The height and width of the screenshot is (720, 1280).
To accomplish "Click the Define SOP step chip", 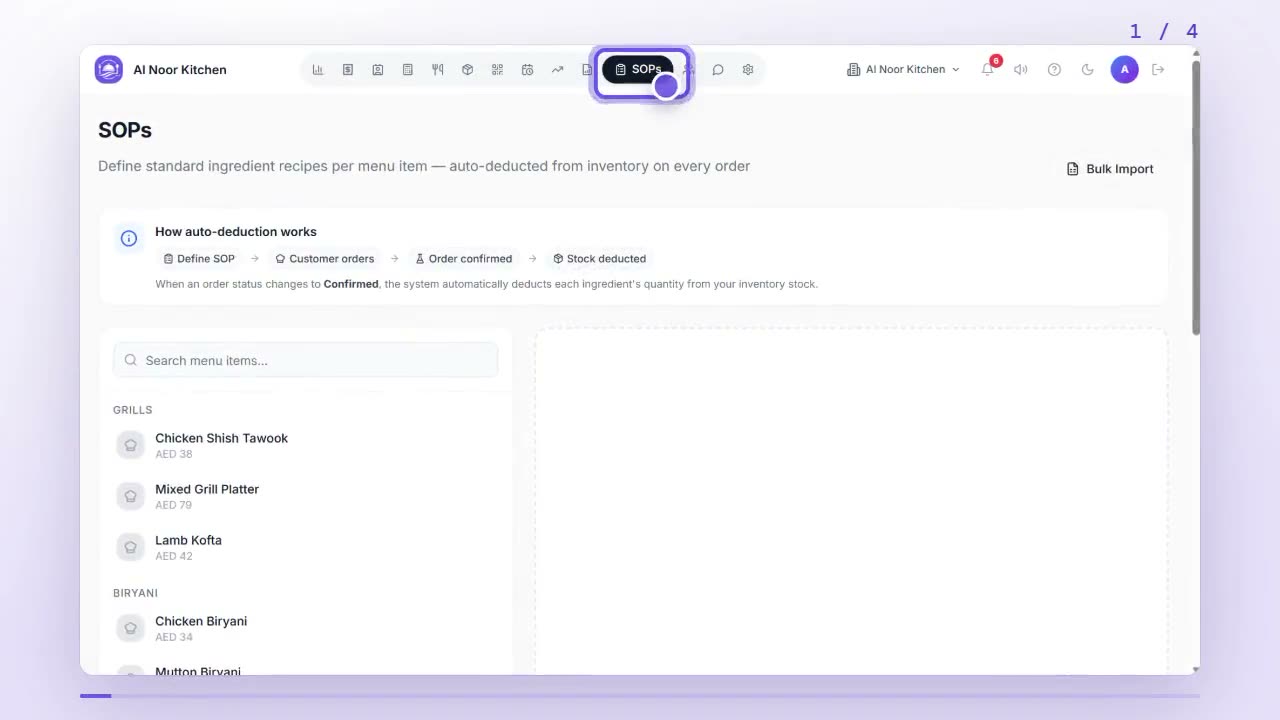I will [x=199, y=259].
